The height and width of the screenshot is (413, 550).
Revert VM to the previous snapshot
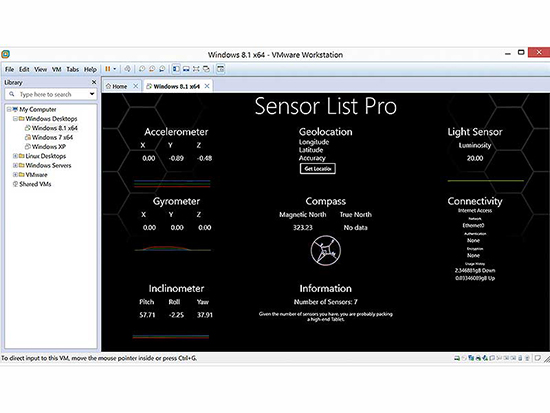(152, 69)
